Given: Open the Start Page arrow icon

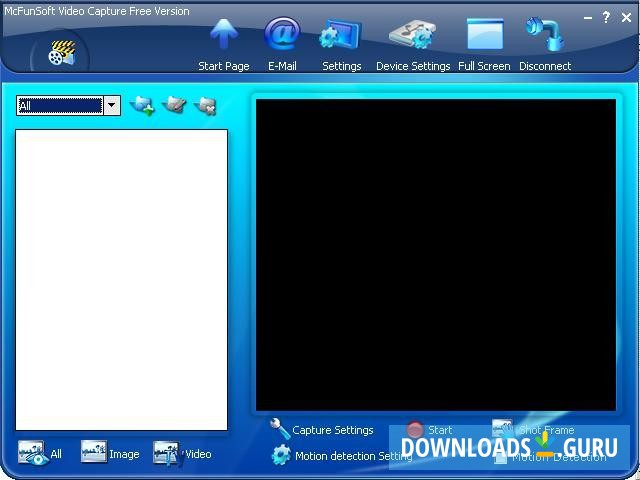Looking at the screenshot, I should point(224,34).
